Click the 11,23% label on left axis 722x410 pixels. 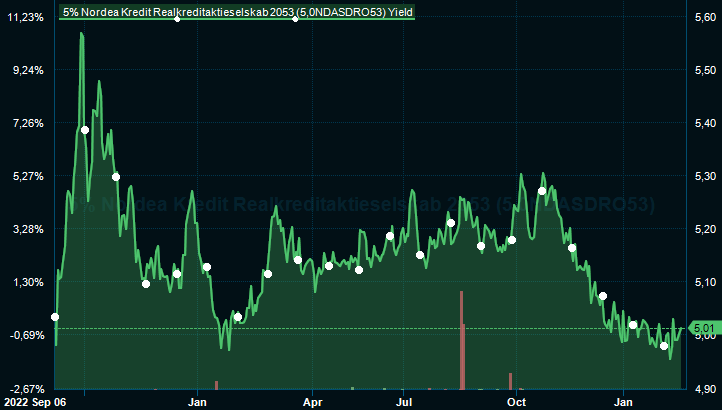pos(25,18)
